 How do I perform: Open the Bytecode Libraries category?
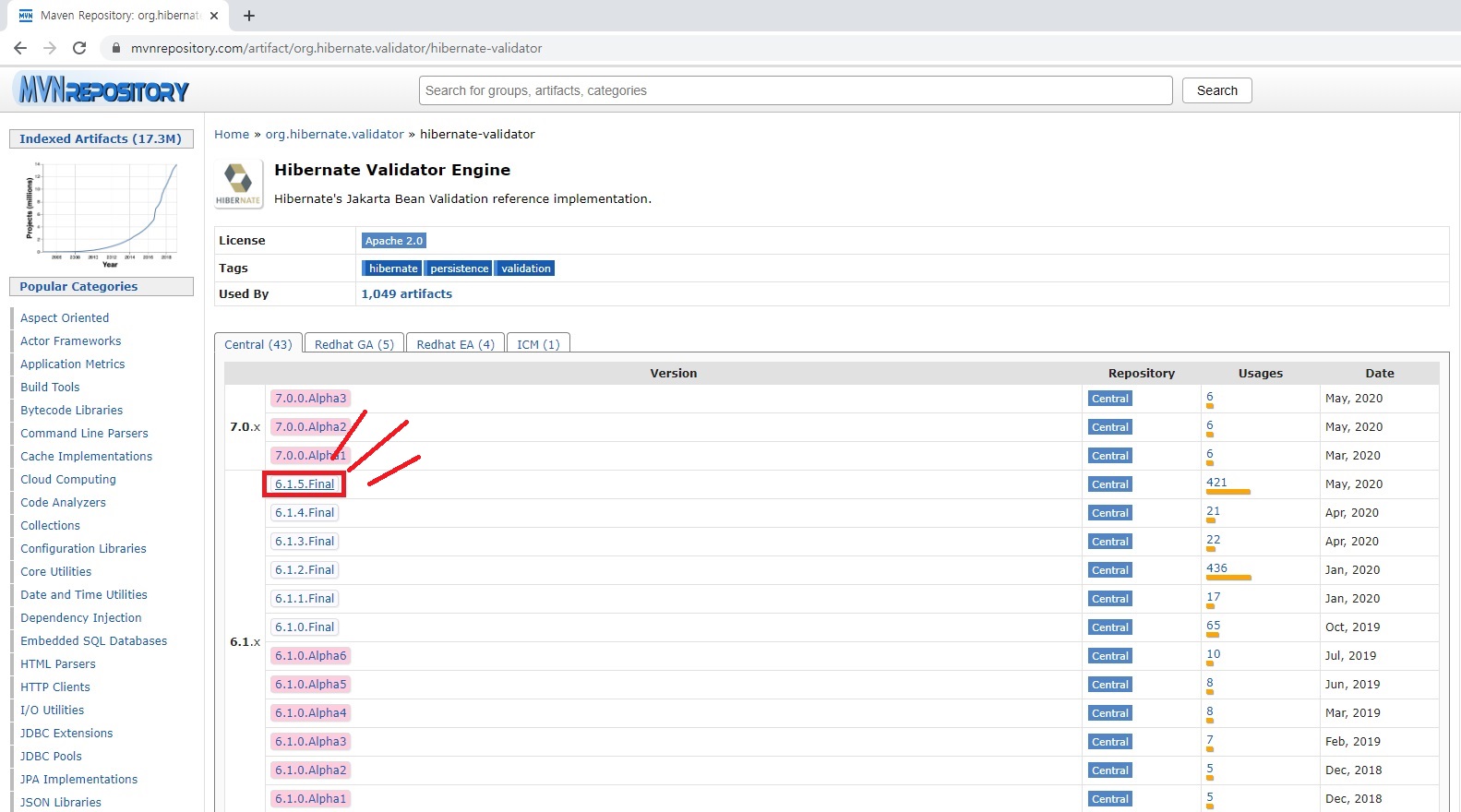[72, 411]
